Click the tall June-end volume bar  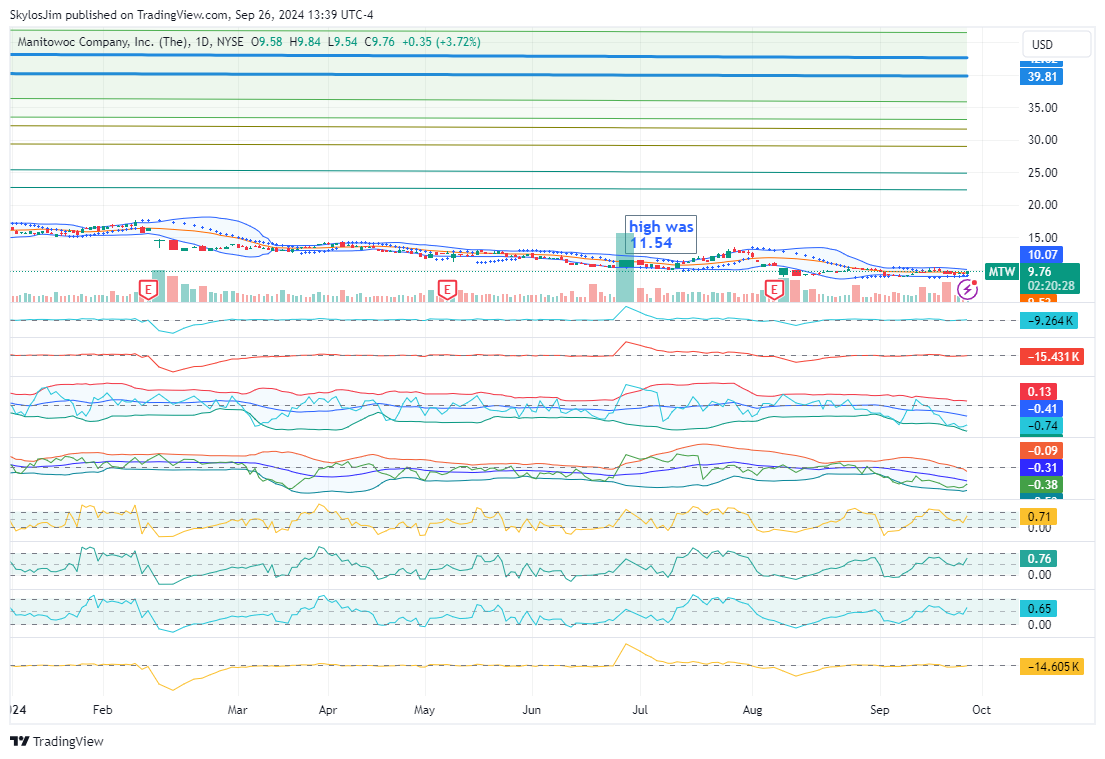pos(624,267)
